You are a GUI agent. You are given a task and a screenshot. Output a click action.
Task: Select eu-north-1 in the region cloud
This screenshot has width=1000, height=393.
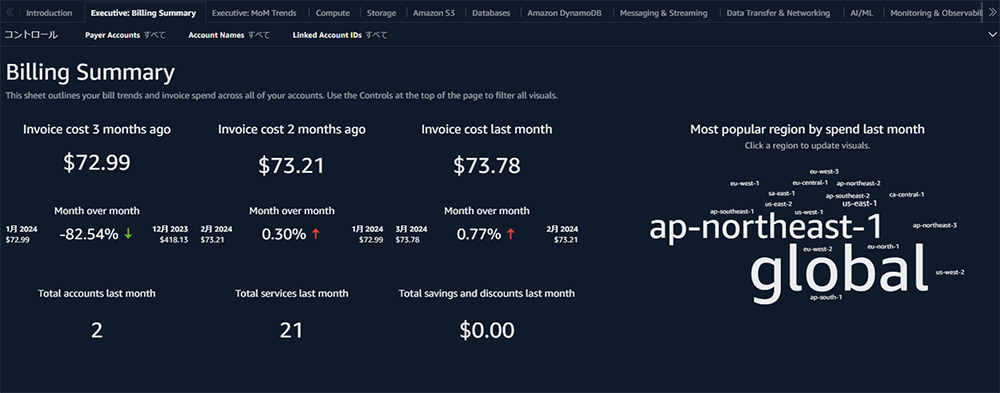883,246
